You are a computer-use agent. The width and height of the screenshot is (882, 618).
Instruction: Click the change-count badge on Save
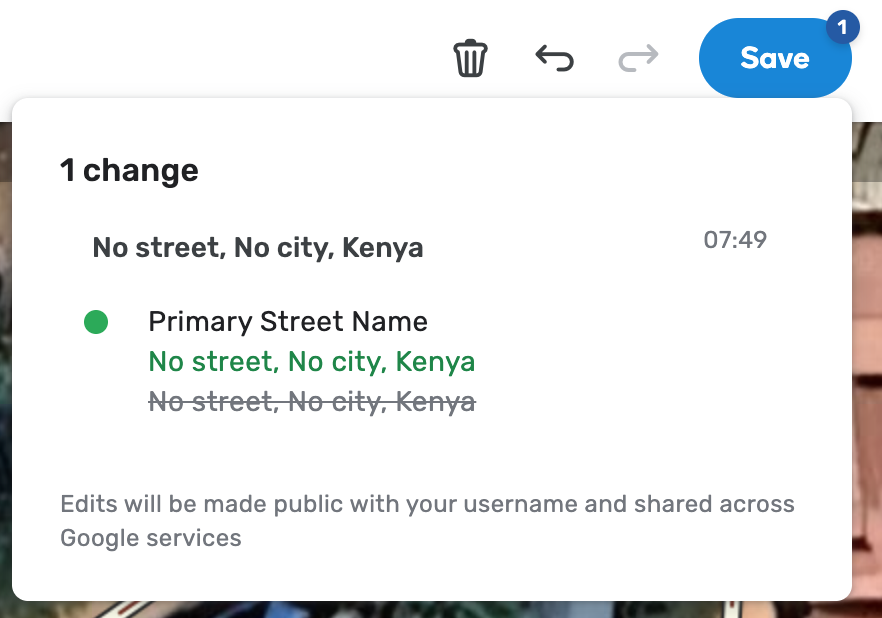pos(842,28)
